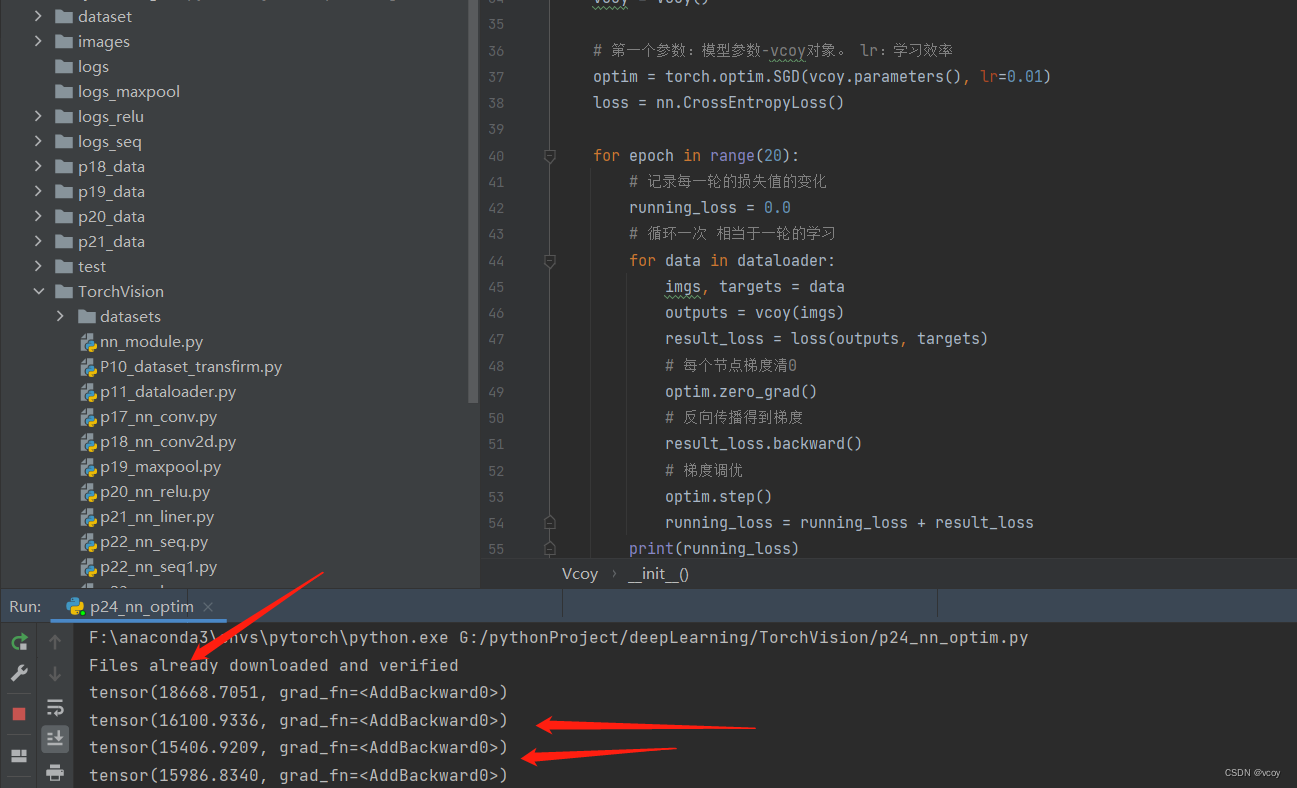Click the running_loss = 0.0 line
This screenshot has width=1297, height=788.
pos(710,208)
